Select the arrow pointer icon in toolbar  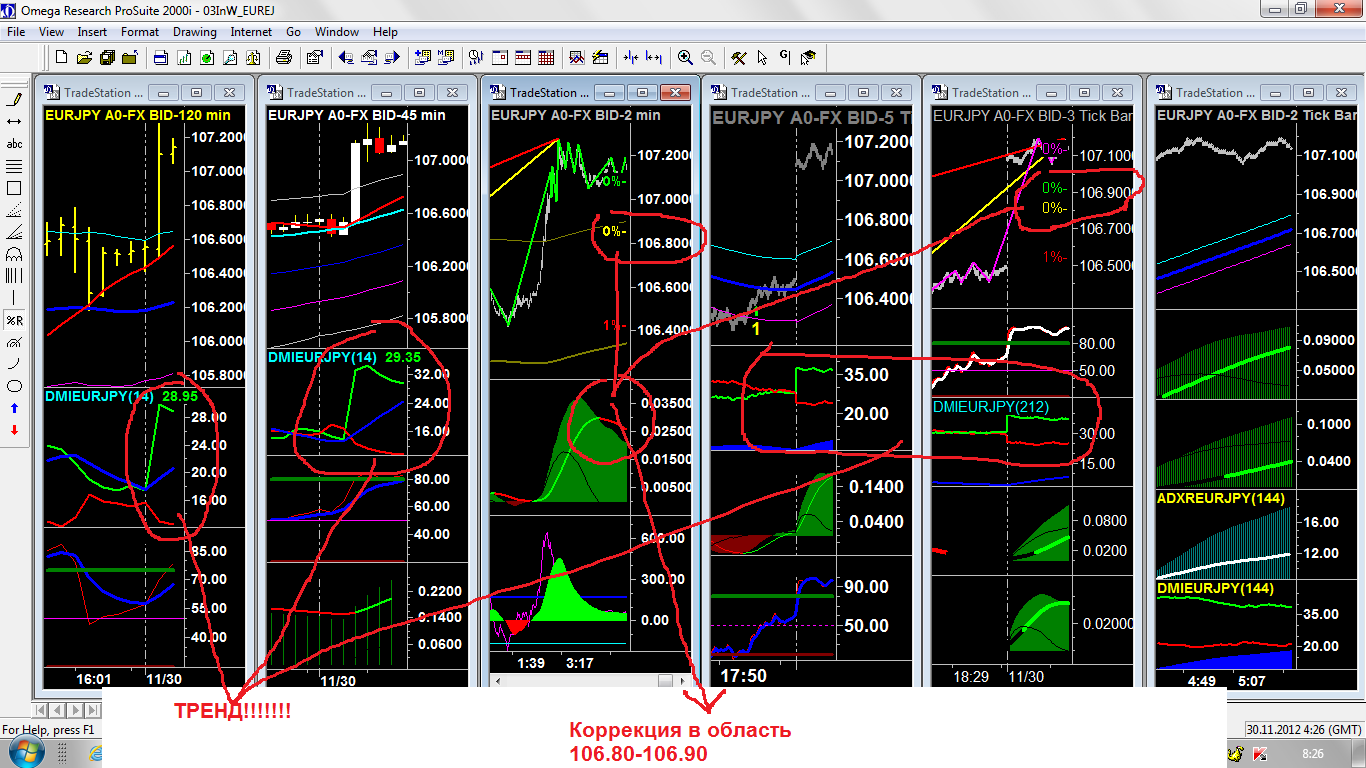pos(762,57)
